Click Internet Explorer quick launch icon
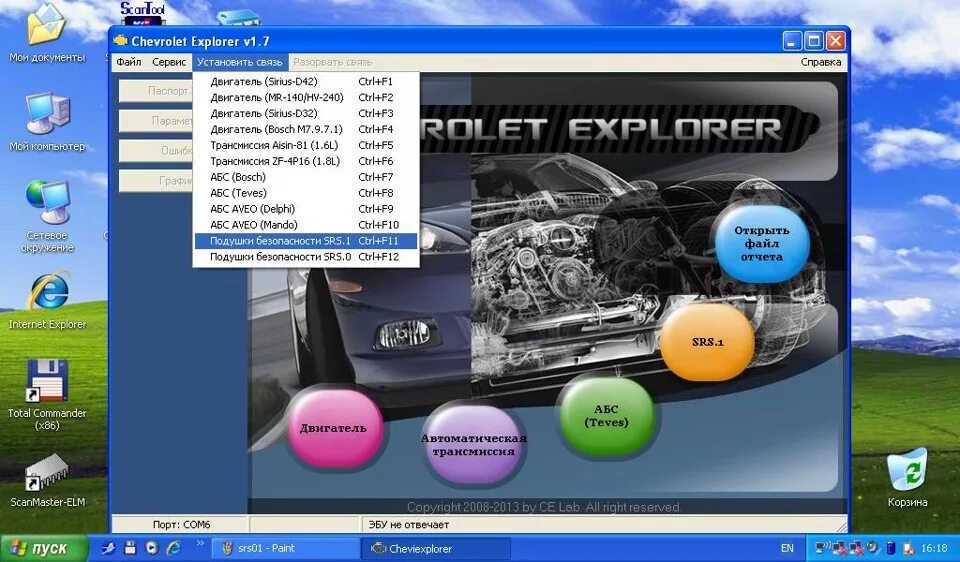Screen dimensions: 960x562 (x=174, y=547)
